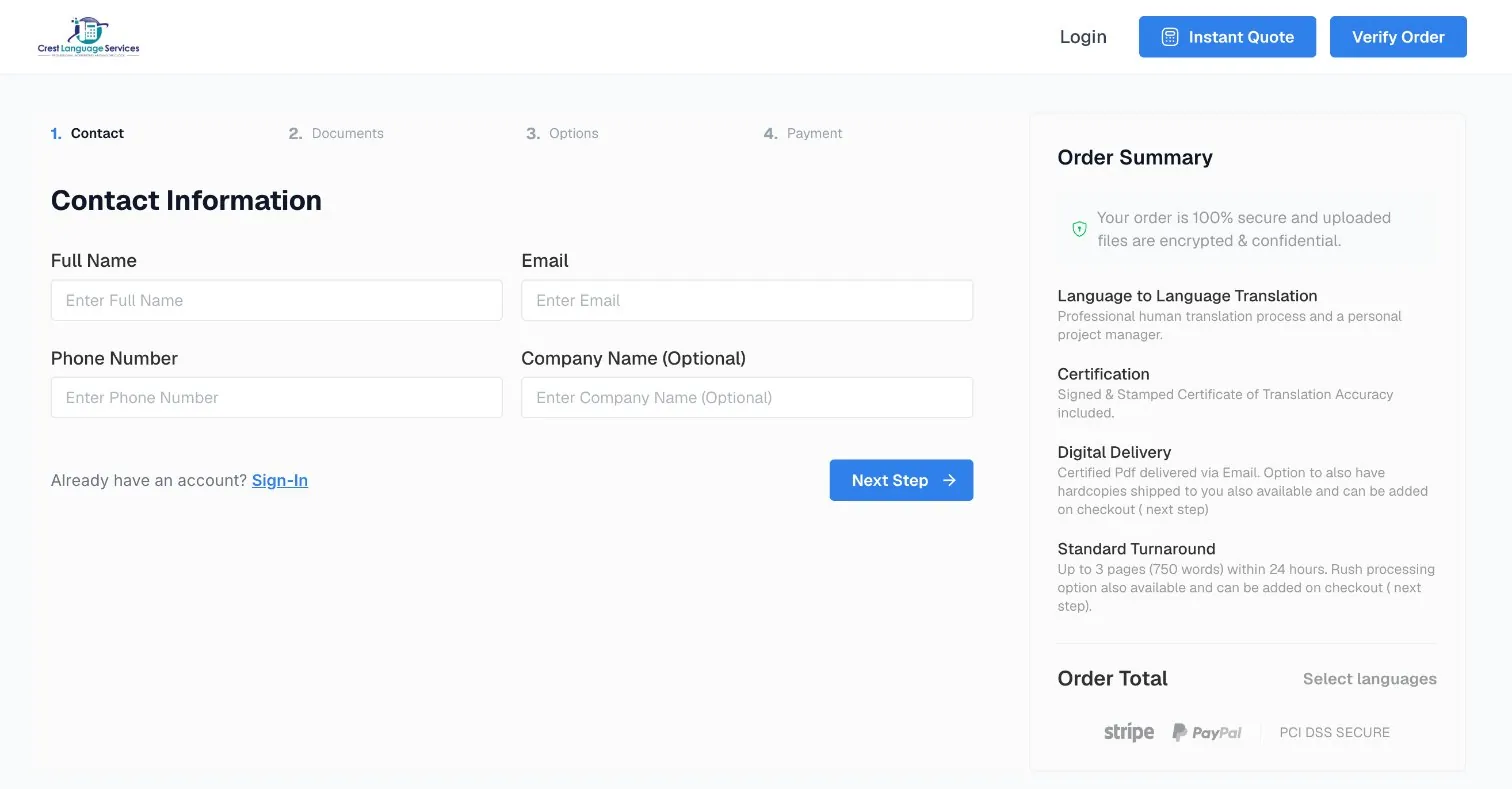Click the Certification heading in summary

pyautogui.click(x=1103, y=374)
